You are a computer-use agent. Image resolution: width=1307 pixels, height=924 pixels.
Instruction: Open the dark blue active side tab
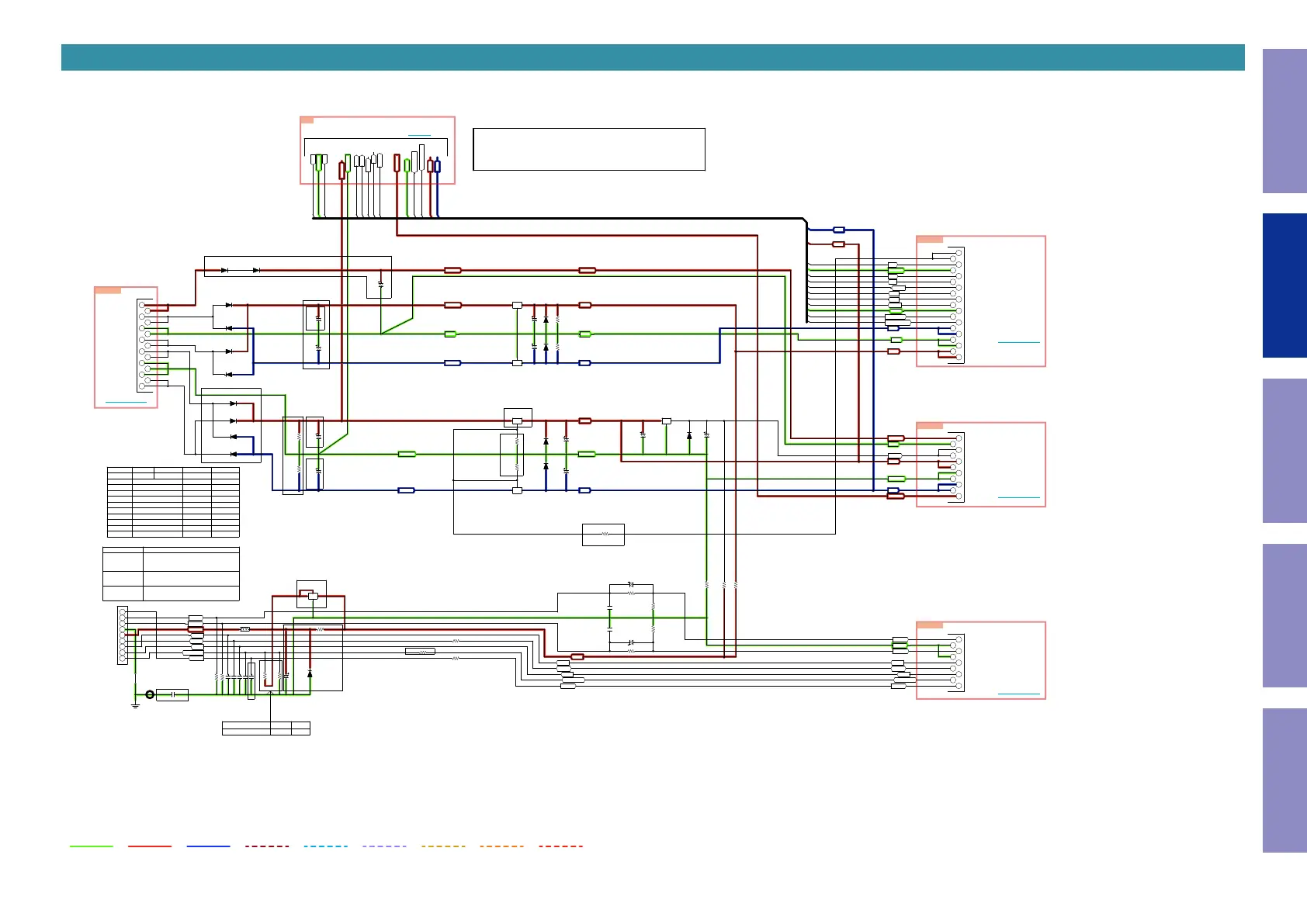pos(1284,286)
